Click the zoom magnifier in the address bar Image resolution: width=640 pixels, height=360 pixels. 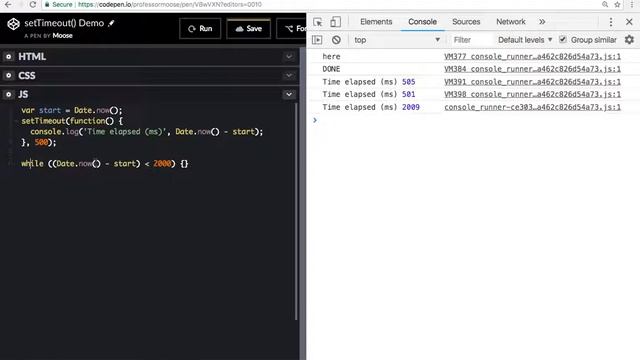(605, 4)
